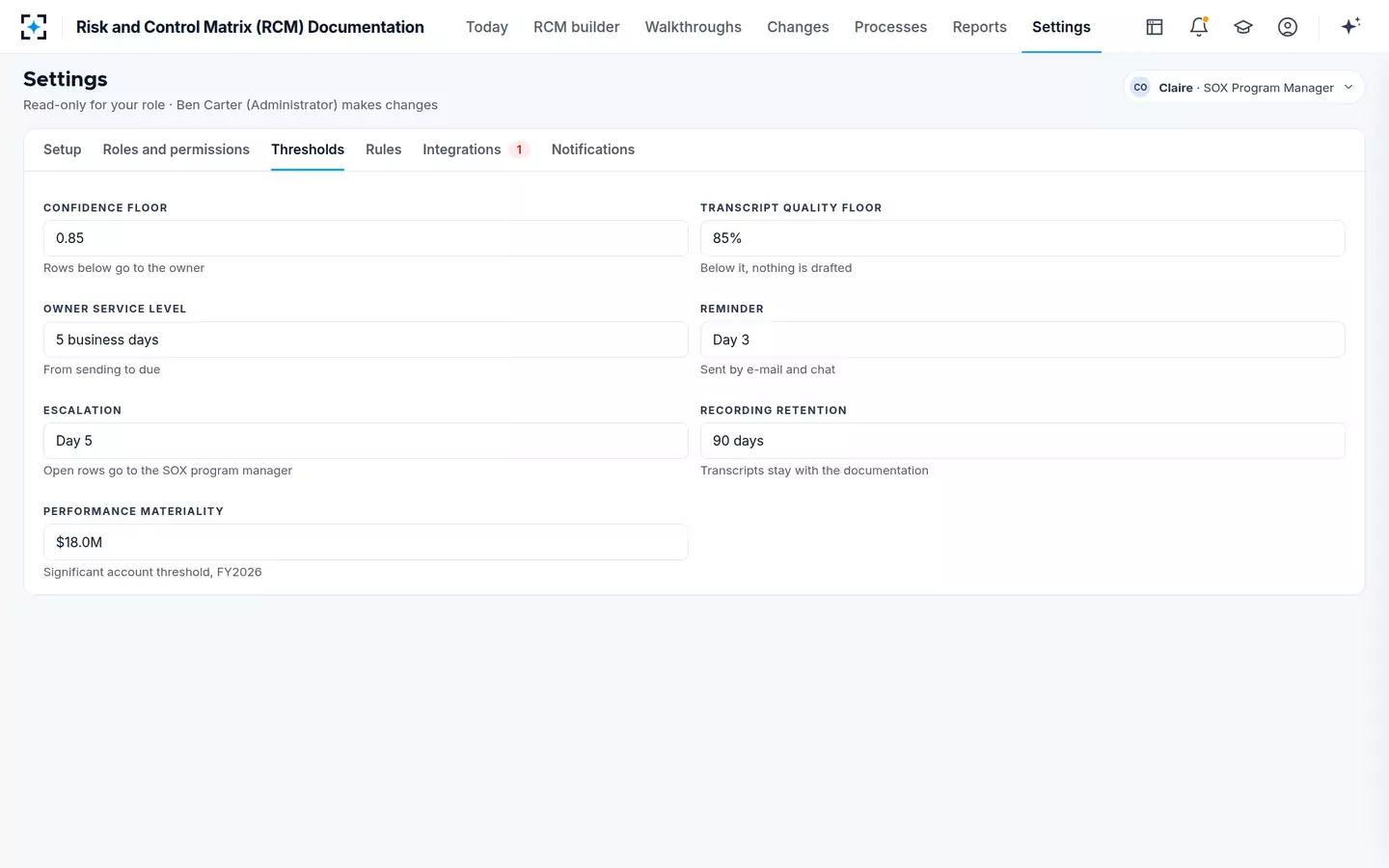Click the CO avatar badge for Claire

click(x=1140, y=88)
